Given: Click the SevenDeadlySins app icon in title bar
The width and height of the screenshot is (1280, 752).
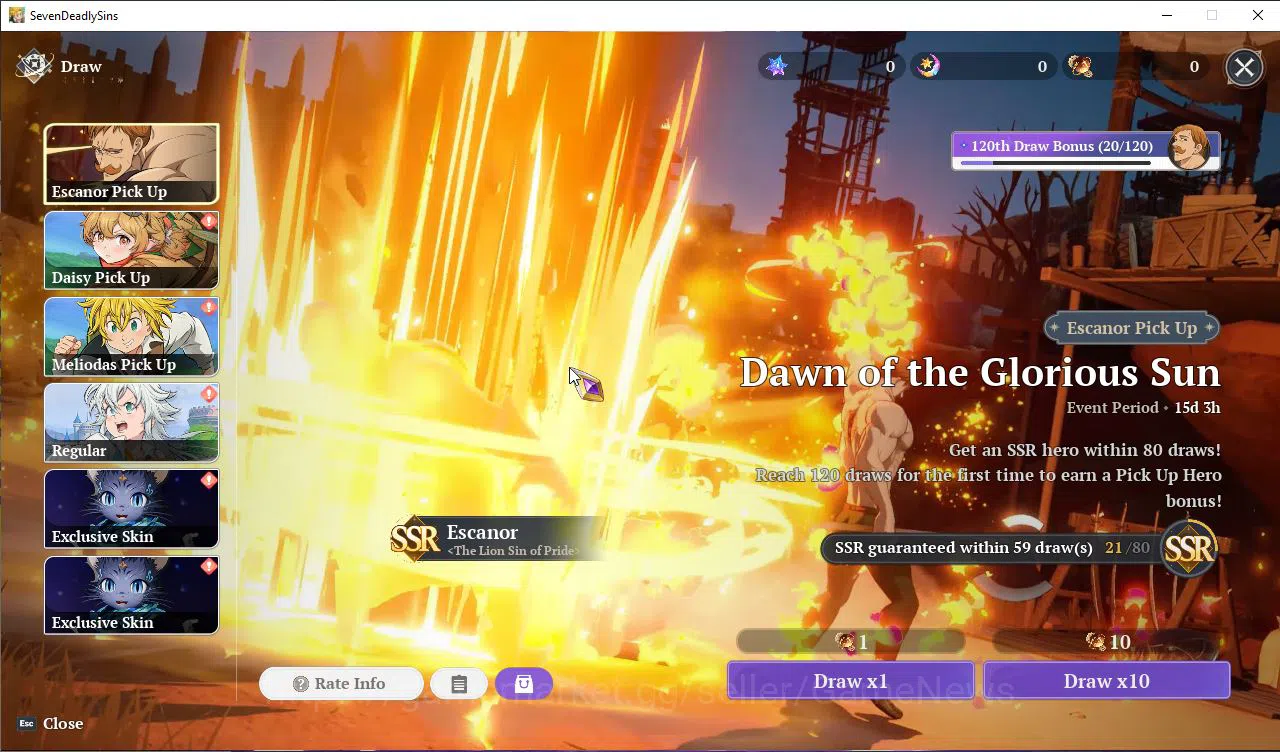Looking at the screenshot, I should (16, 15).
